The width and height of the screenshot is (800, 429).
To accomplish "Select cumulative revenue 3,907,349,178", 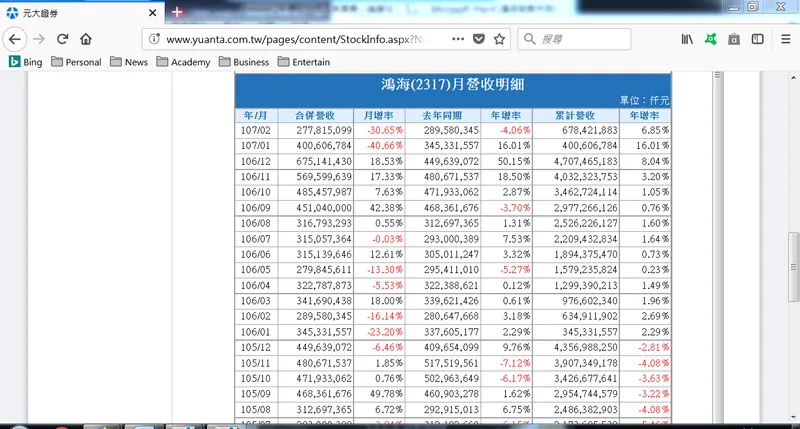I will pyautogui.click(x=586, y=363).
